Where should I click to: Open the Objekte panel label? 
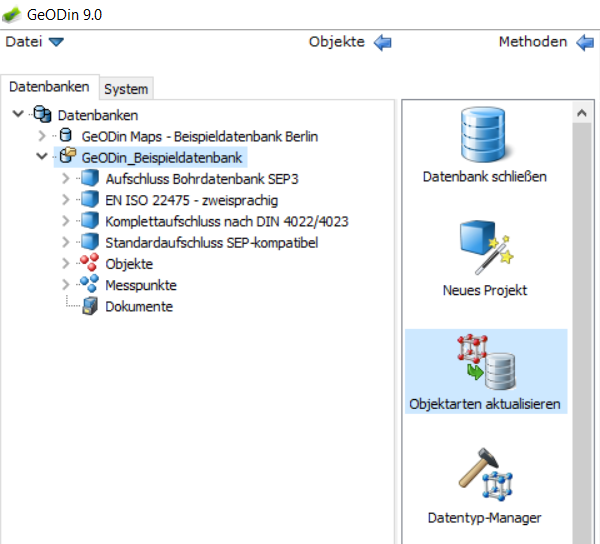(337, 42)
